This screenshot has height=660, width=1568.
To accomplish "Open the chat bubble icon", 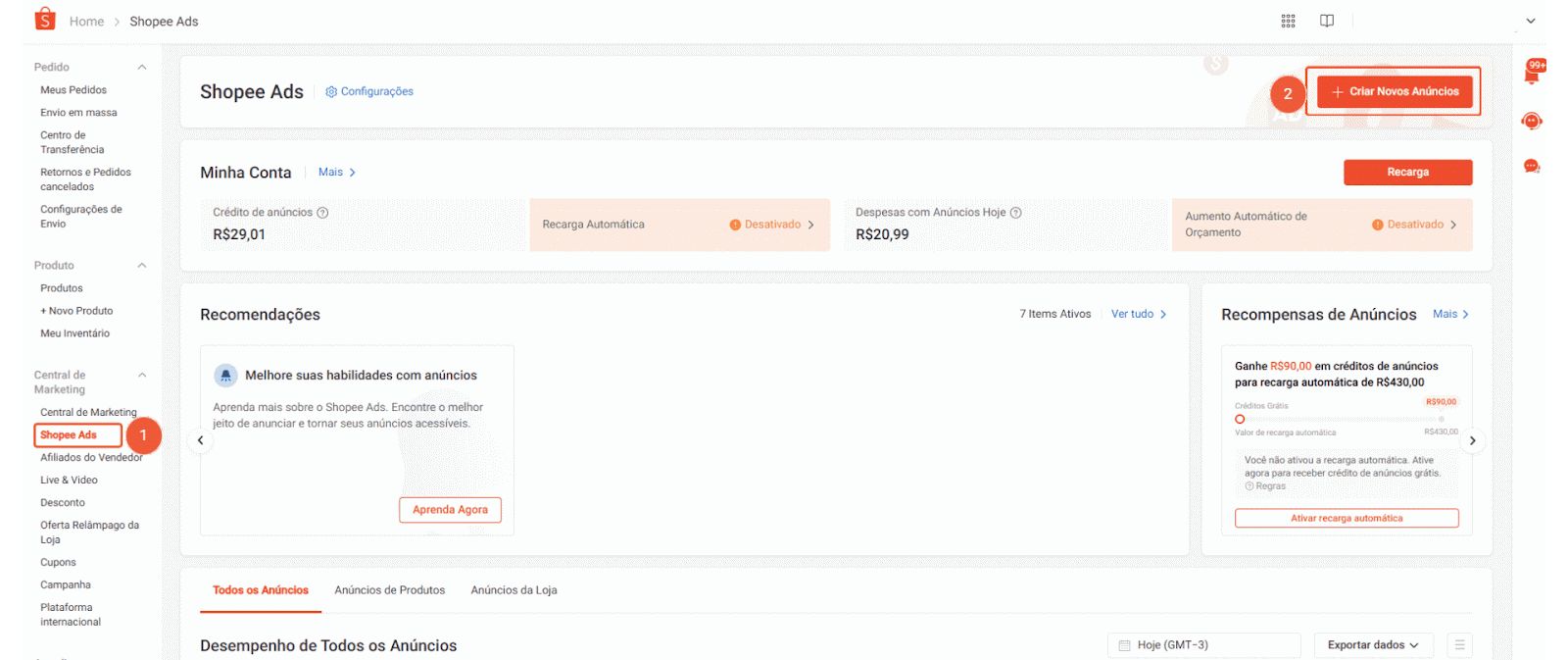I will click(1532, 166).
